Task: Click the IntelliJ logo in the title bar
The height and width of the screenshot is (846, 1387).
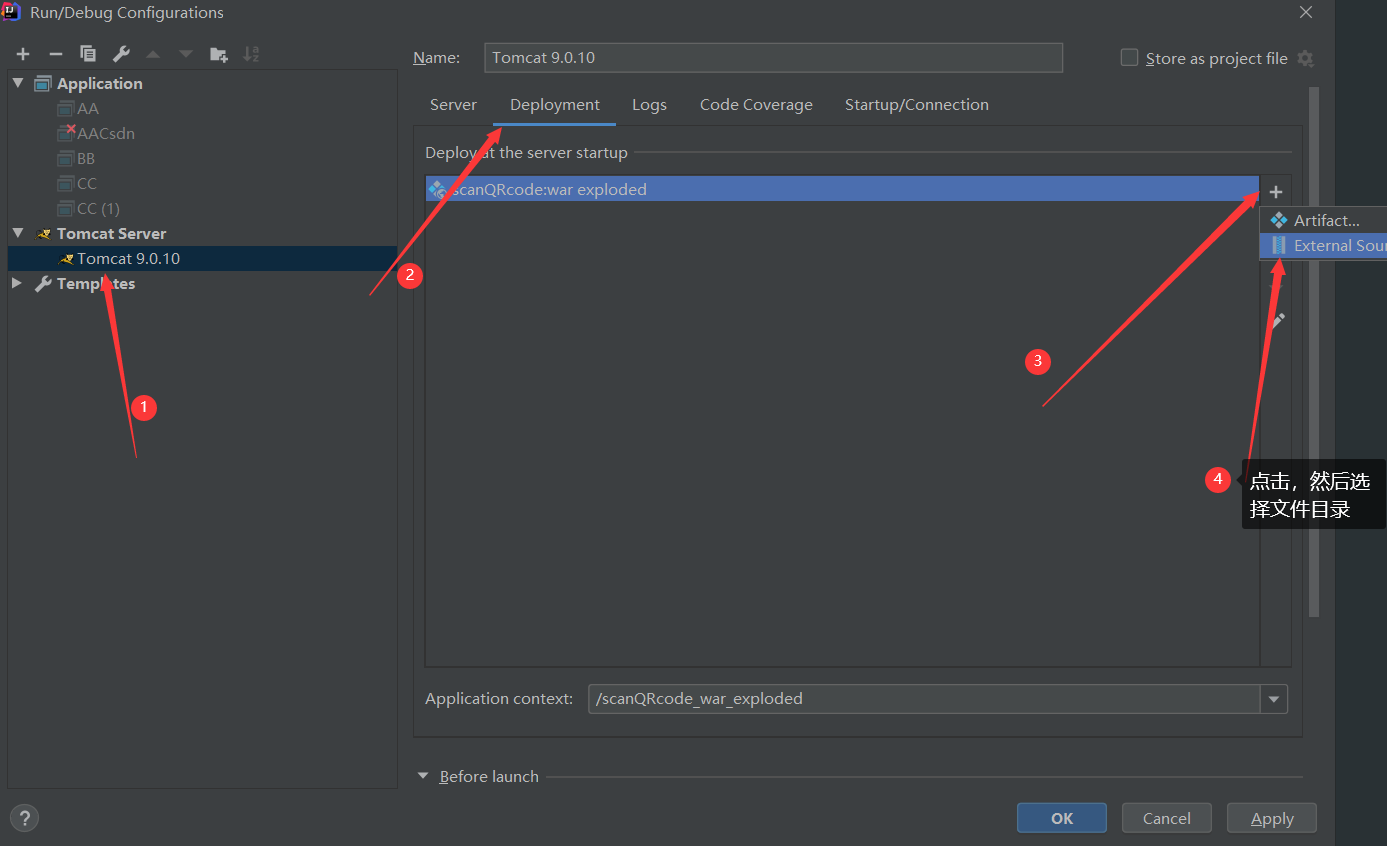Action: point(12,12)
